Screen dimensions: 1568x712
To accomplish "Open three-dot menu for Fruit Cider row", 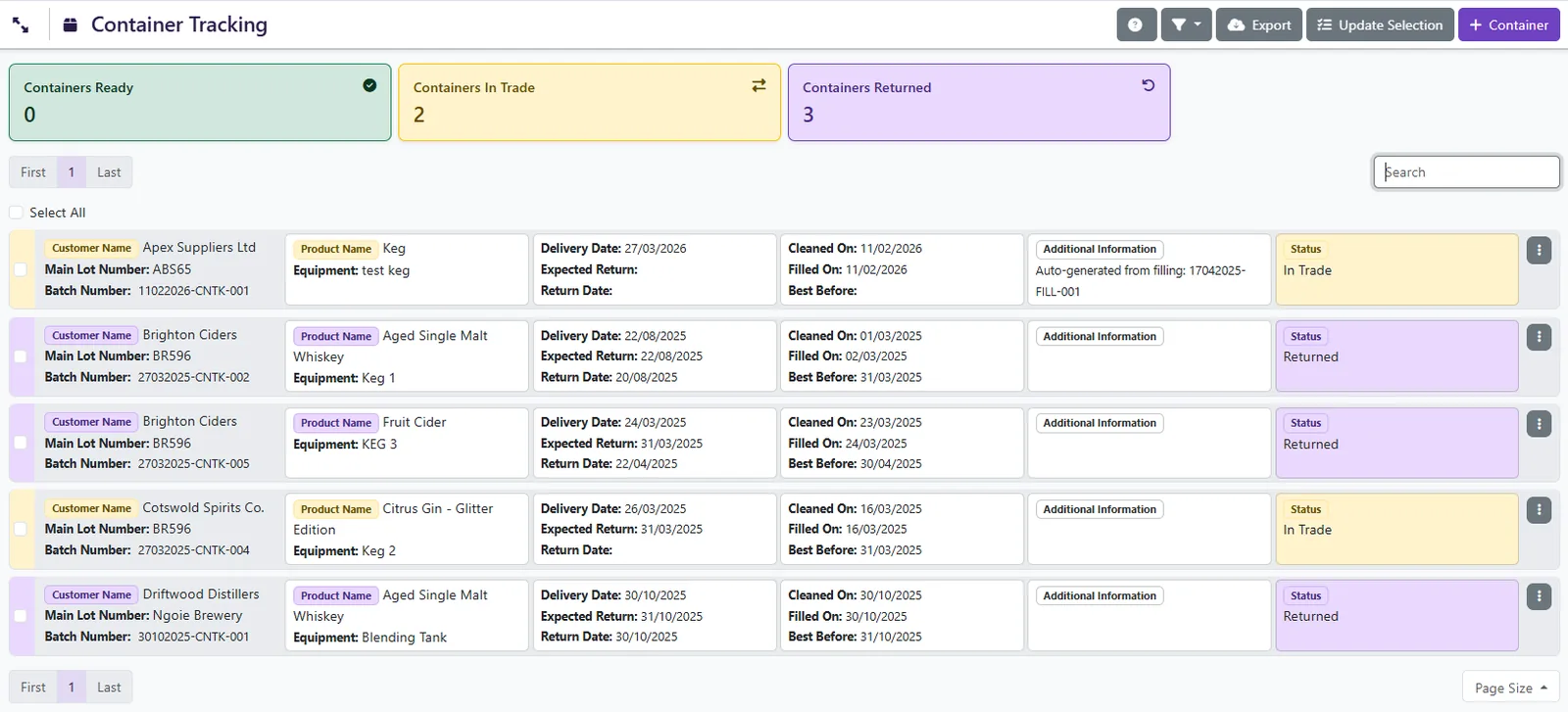I will 1539,424.
